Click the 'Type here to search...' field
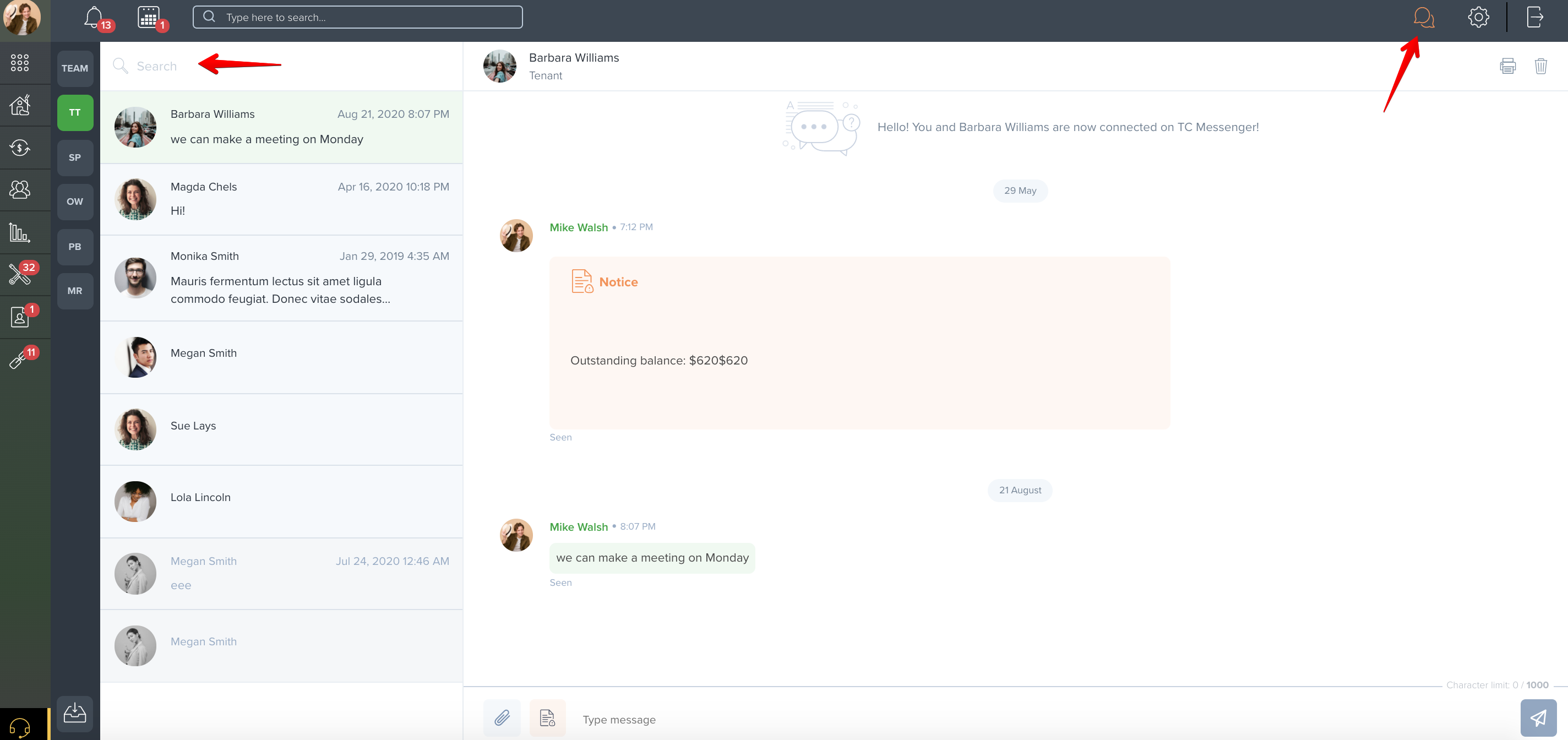This screenshot has width=1568, height=740. [x=357, y=17]
